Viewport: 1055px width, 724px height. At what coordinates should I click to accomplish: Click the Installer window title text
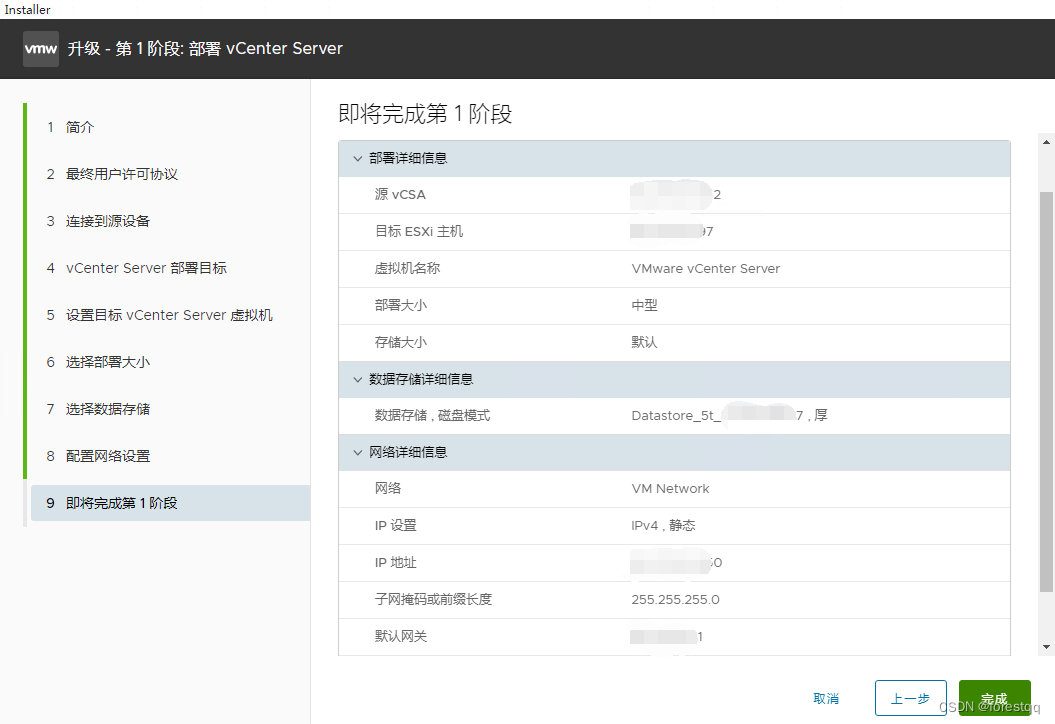coord(28,9)
